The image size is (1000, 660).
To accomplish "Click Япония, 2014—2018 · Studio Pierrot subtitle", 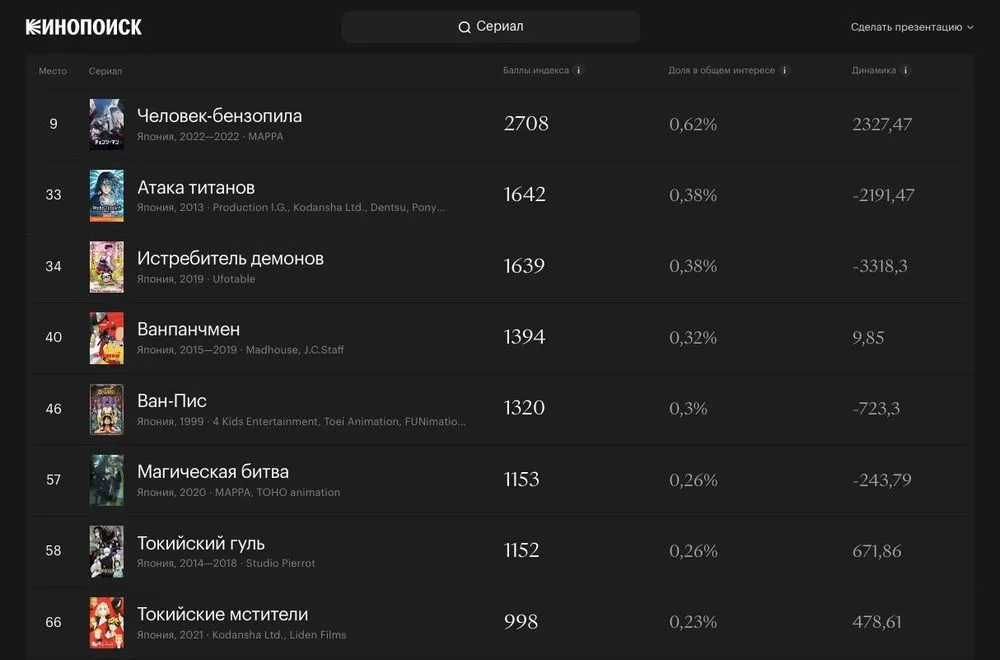I will [226, 563].
